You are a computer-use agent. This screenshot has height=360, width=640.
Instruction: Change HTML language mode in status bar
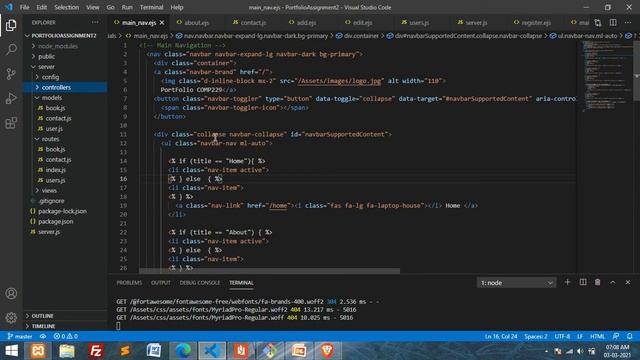(597, 336)
